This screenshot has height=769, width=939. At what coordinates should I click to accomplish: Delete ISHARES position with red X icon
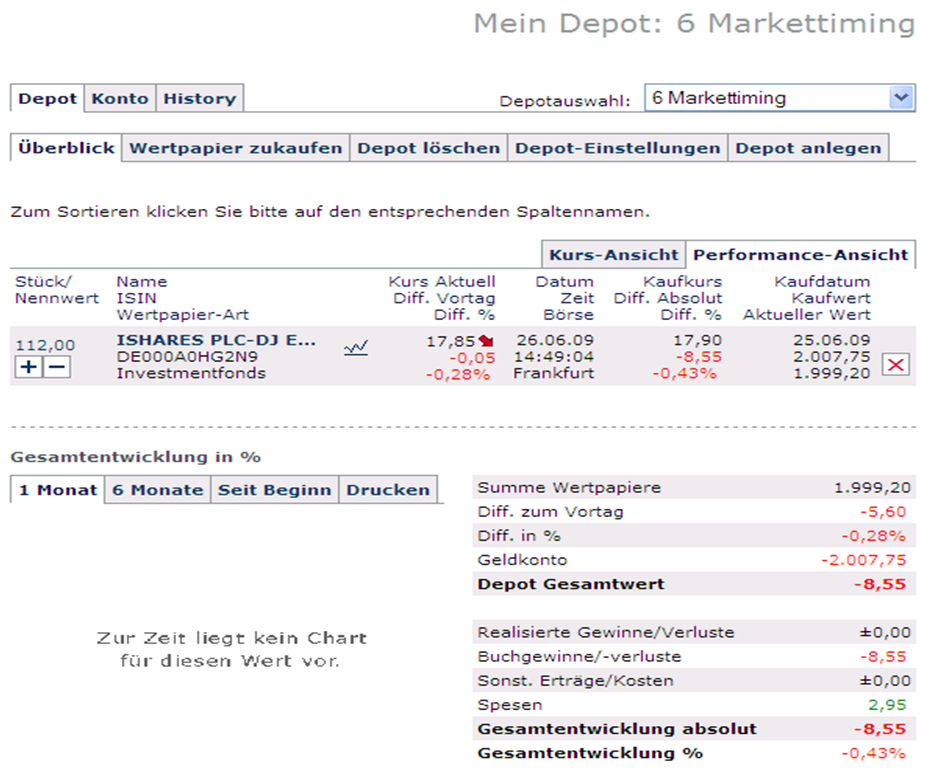click(x=896, y=364)
